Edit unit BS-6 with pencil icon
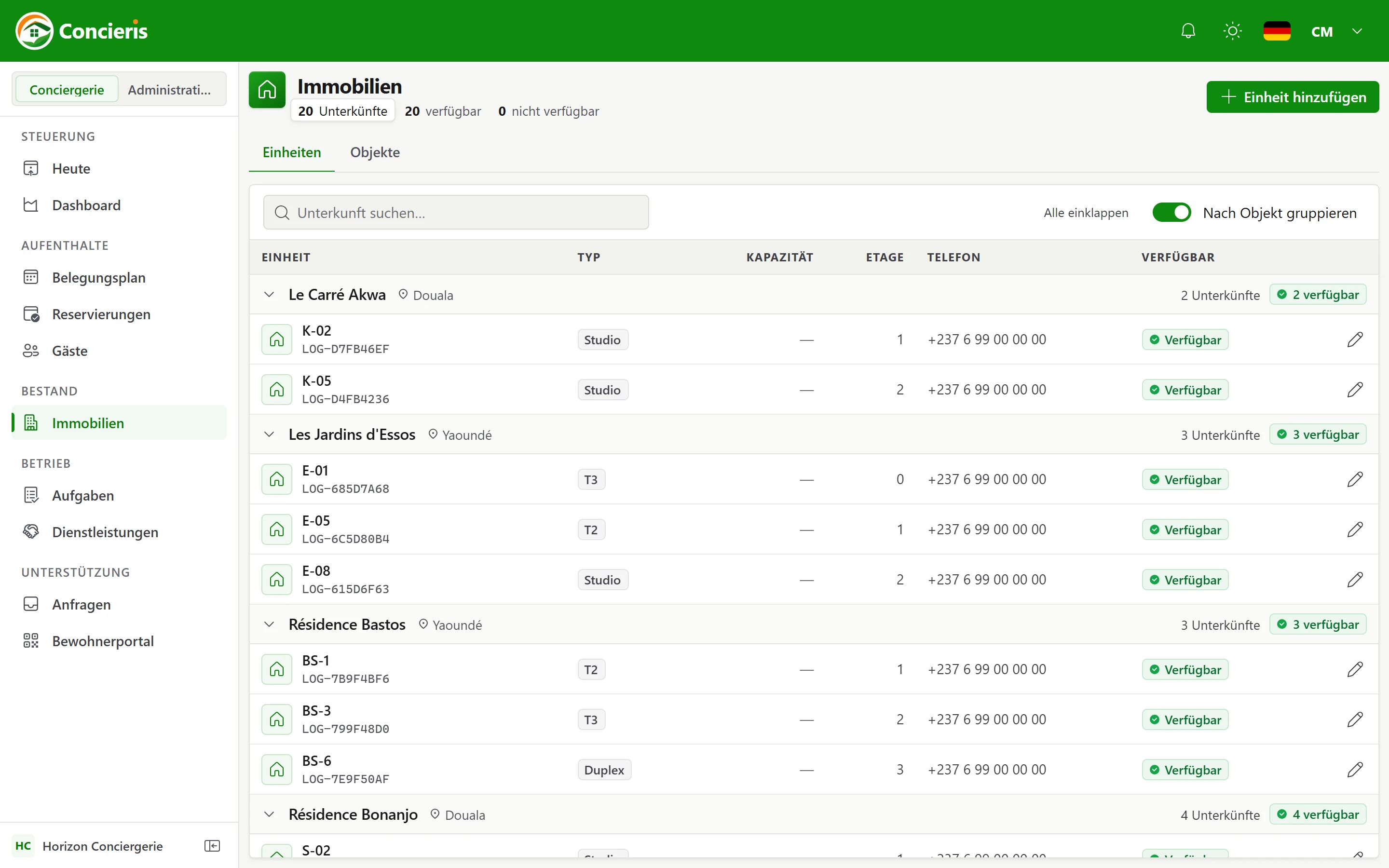This screenshot has height=868, width=1389. pos(1355,769)
